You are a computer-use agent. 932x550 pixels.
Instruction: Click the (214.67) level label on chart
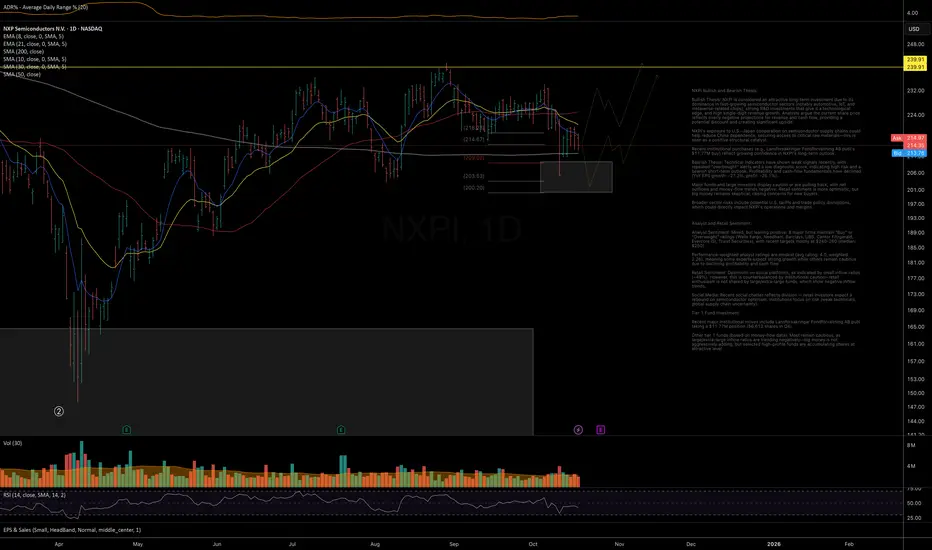(474, 139)
